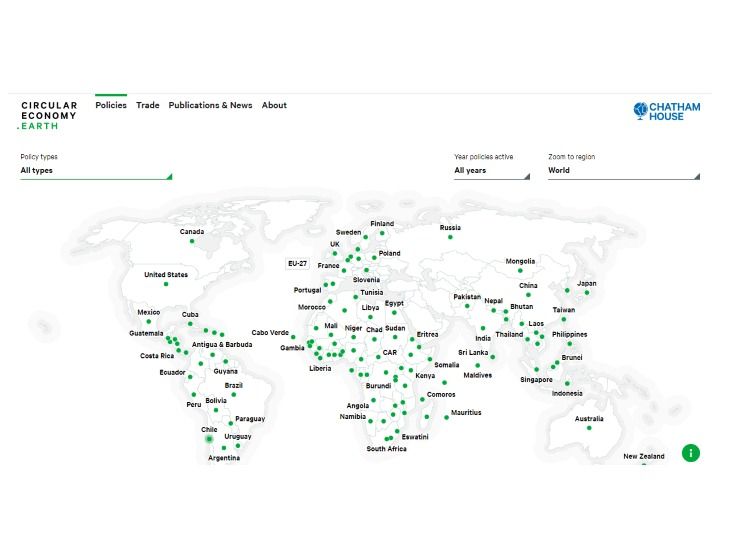This screenshot has width=729, height=547.
Task: Click the United States map dot
Action: [x=166, y=284]
